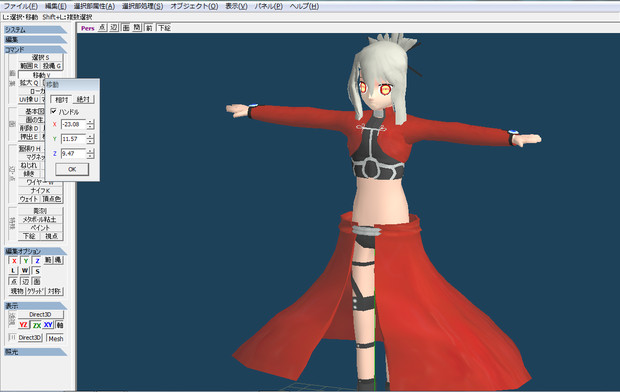The image size is (620, 392).
Task: Toggle 簡 simple display in viewport toolbar
Action: pos(137,28)
